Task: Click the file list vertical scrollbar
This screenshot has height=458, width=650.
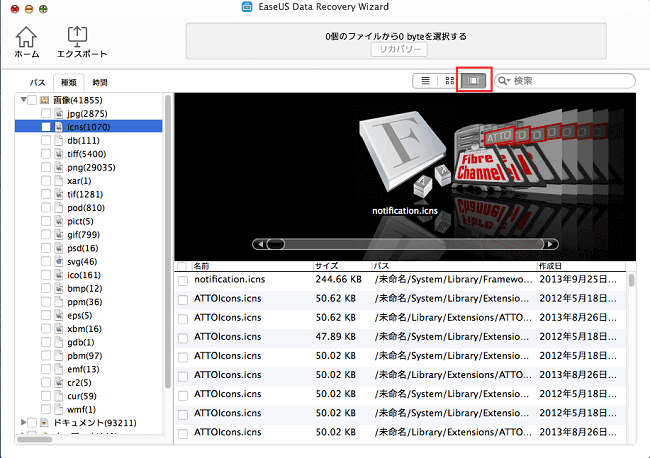Action: tap(631, 280)
